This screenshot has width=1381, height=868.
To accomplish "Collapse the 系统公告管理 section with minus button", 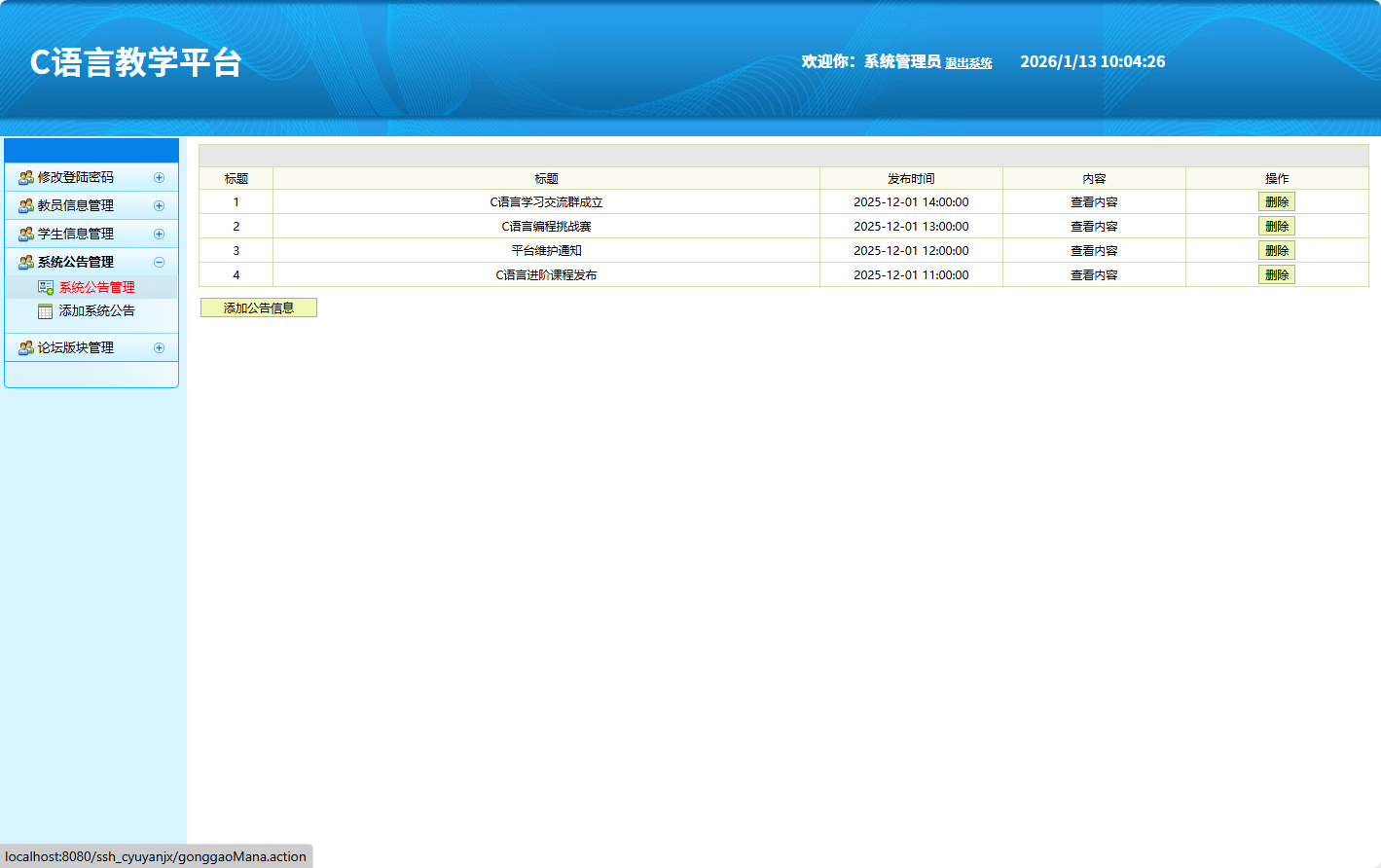I will (x=160, y=263).
